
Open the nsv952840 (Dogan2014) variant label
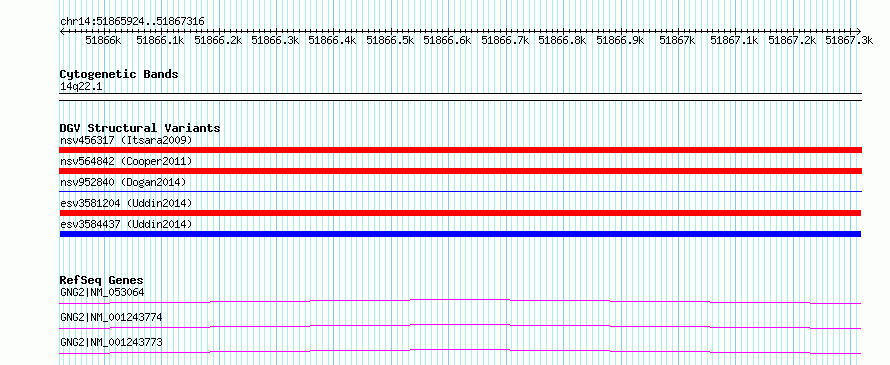pyautogui.click(x=123, y=182)
